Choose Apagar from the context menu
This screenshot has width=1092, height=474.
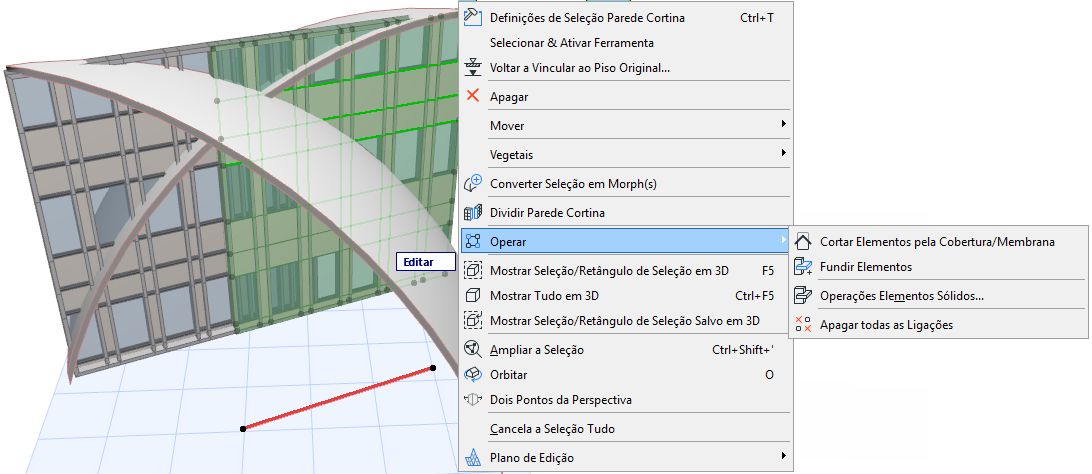coord(626,97)
